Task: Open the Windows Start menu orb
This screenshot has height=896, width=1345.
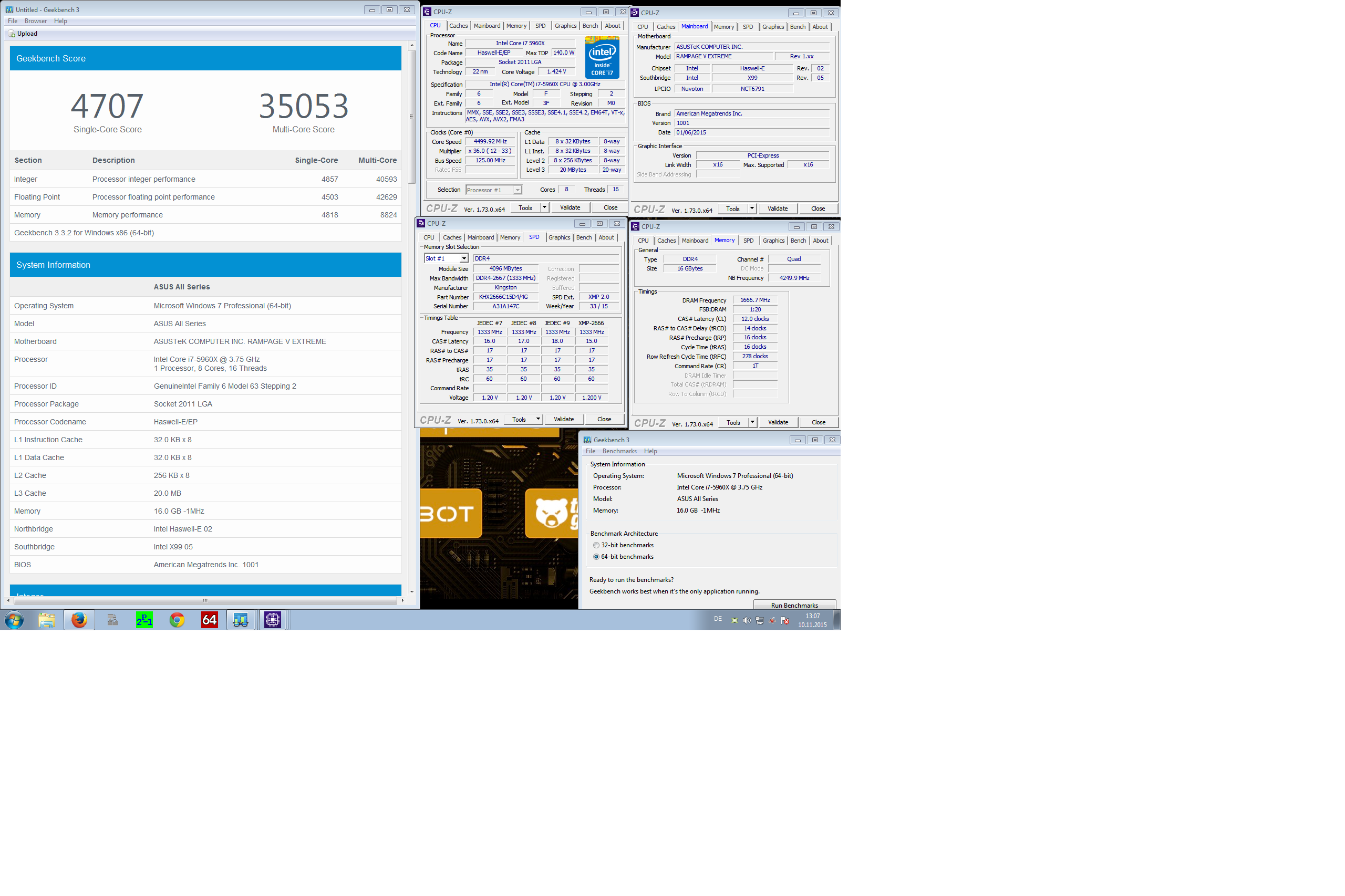Action: point(14,620)
